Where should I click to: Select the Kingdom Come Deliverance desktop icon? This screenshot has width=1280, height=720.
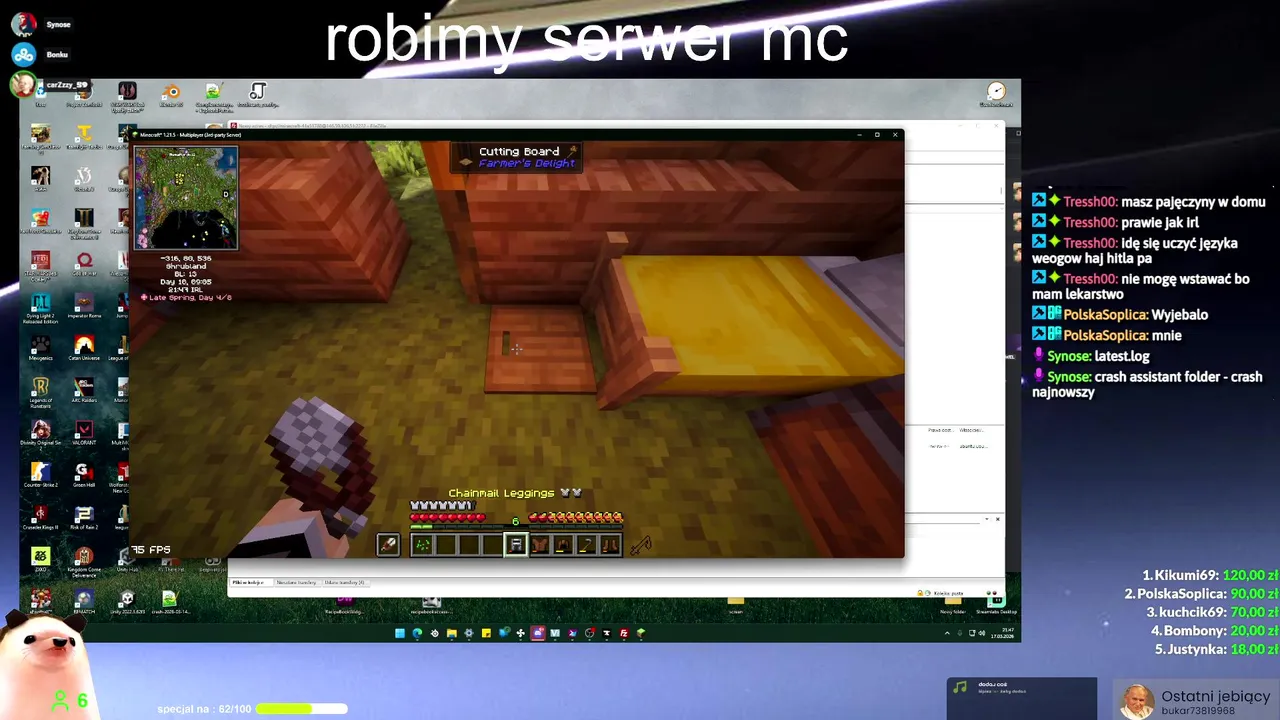(84, 561)
